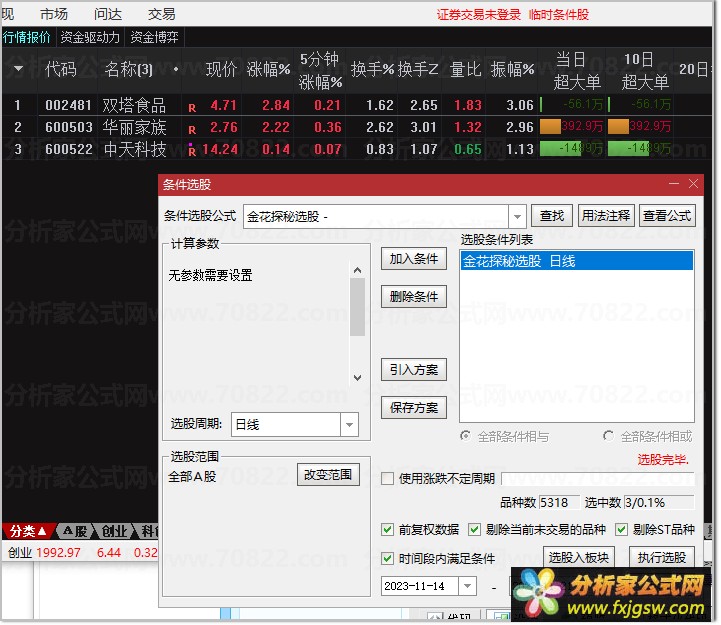This screenshot has width=721, height=625.
Task: Click the 临时条件股 label
Action: pos(559,15)
